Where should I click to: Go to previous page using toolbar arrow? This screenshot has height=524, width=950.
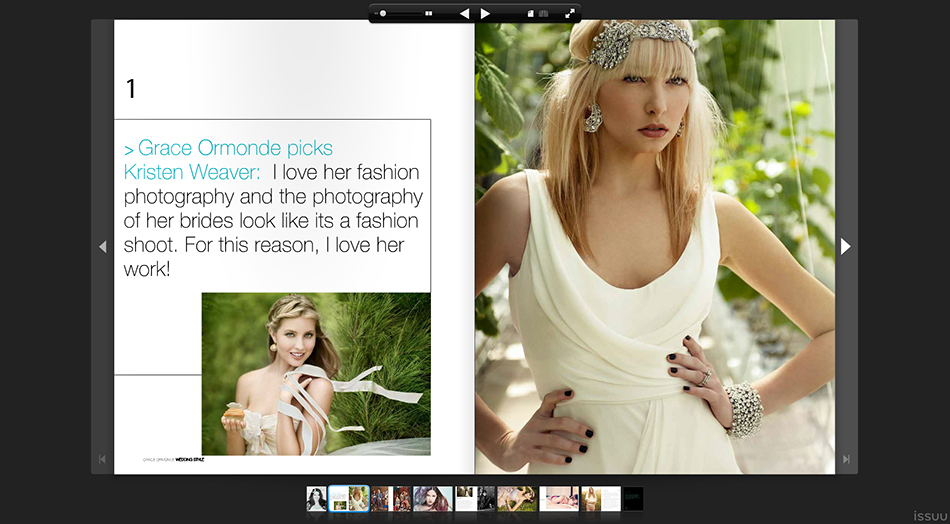point(464,14)
